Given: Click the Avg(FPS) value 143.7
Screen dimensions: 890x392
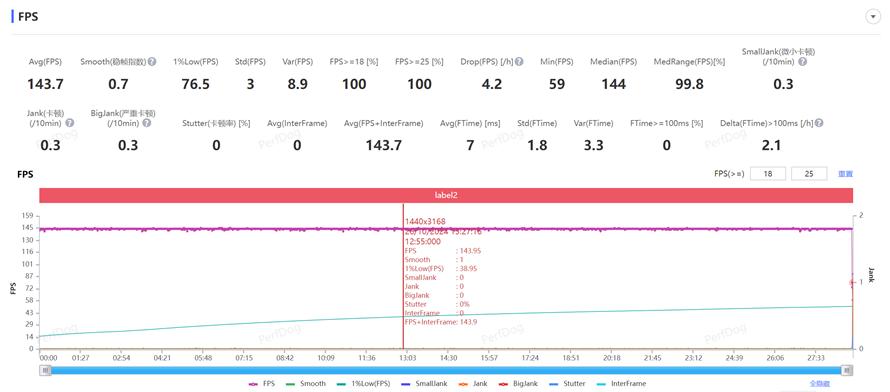Looking at the screenshot, I should [x=45, y=85].
